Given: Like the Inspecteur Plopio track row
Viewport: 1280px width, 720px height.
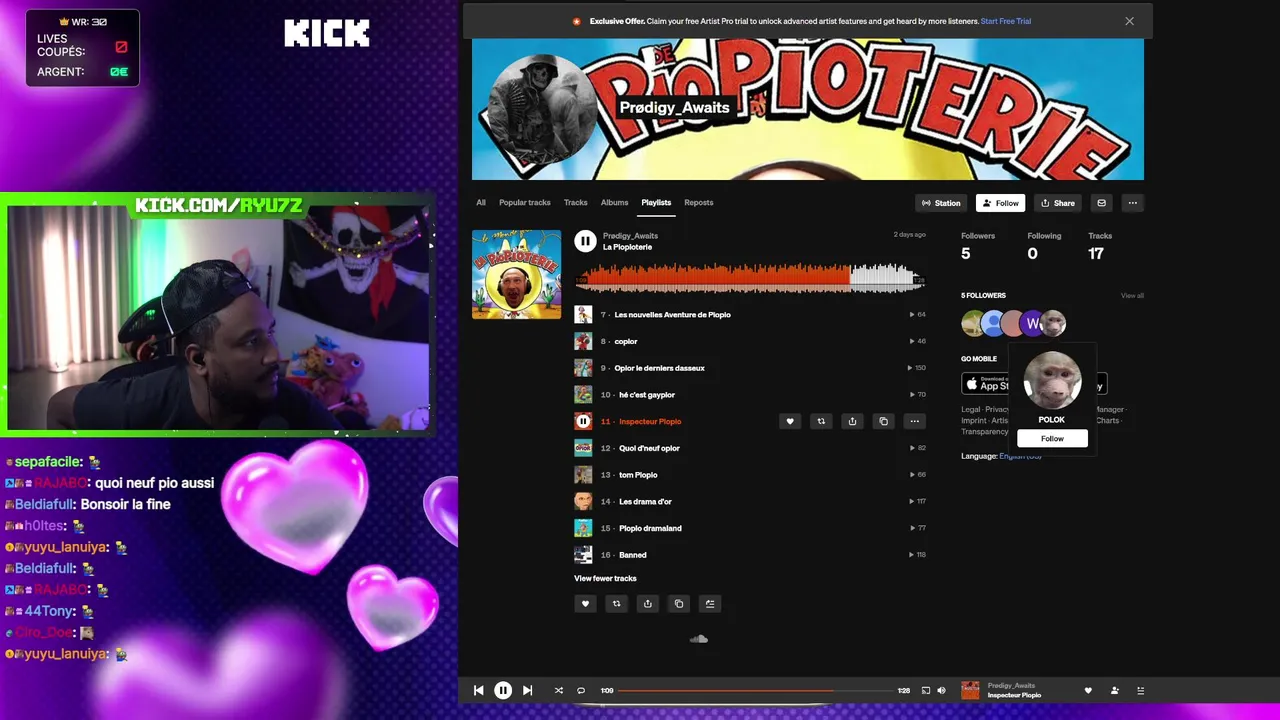Looking at the screenshot, I should pyautogui.click(x=790, y=421).
